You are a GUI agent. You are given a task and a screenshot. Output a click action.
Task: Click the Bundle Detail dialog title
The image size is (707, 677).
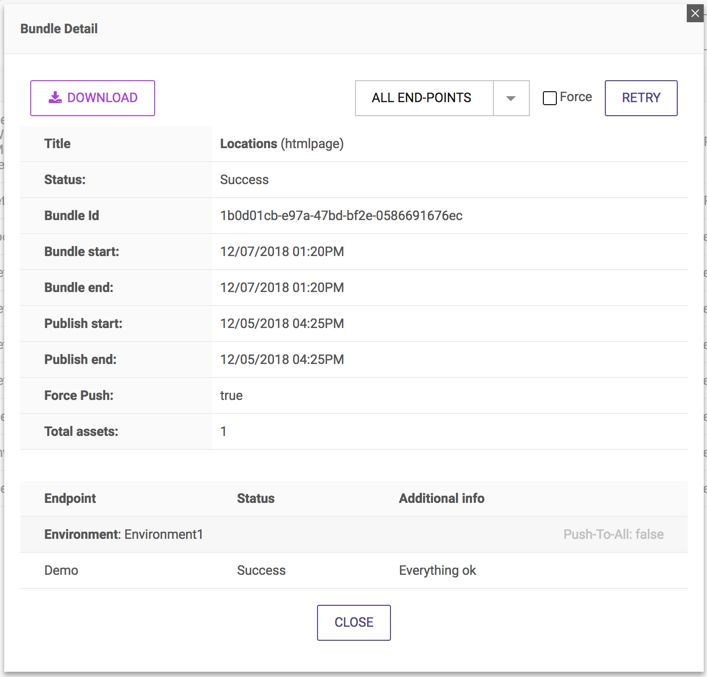pos(59,29)
